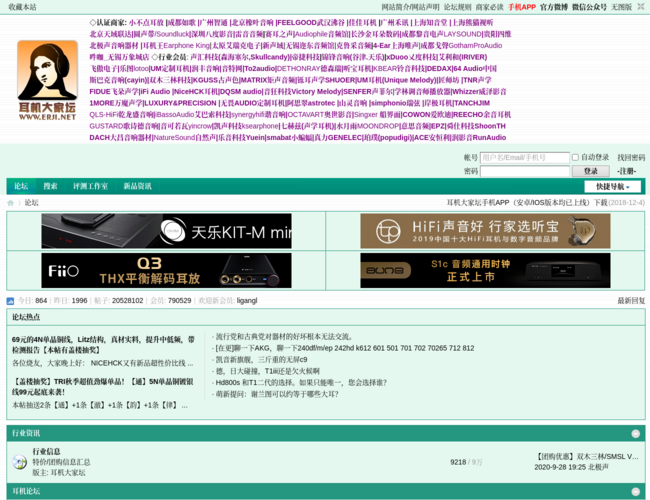Open the 69元的4N单晶铜线 hot thread
This screenshot has height=500, width=650.
click(103, 345)
